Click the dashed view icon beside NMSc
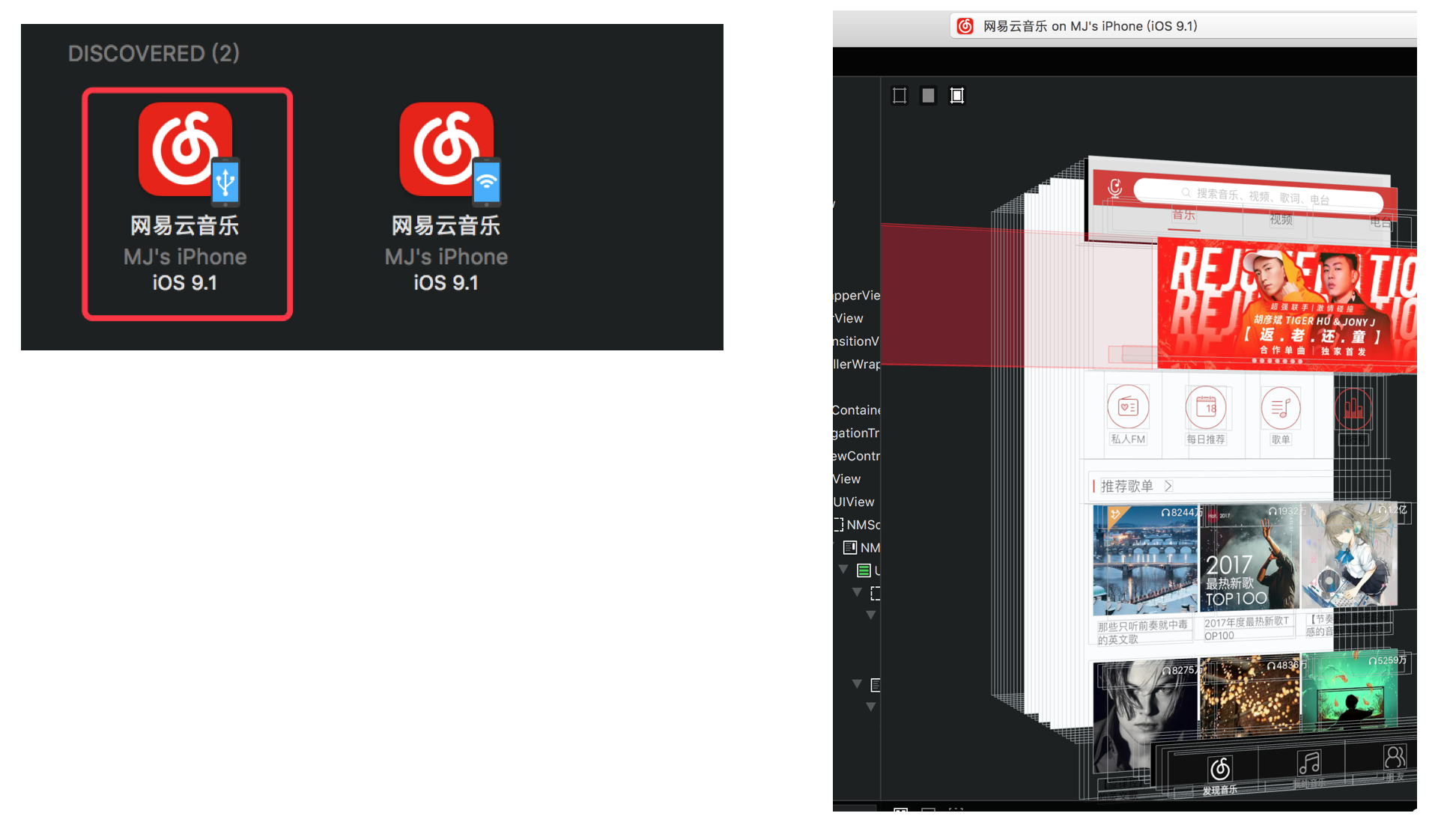This screenshot has height=825, width=1456. [839, 524]
